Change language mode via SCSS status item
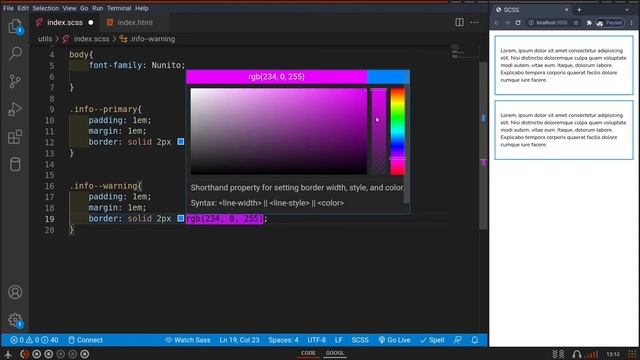Viewport: 640px width, 360px height. (360, 340)
